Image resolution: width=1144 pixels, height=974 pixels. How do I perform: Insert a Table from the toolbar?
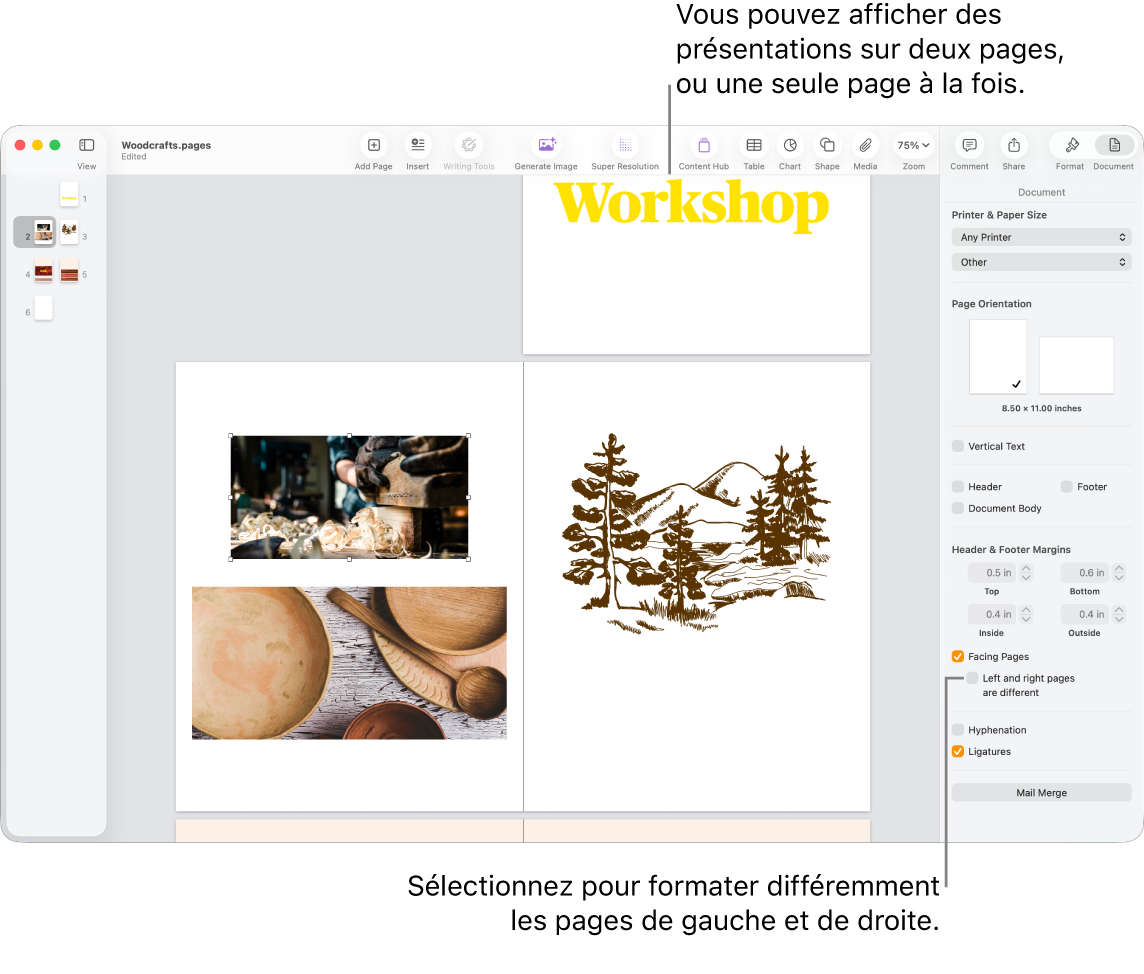[753, 145]
